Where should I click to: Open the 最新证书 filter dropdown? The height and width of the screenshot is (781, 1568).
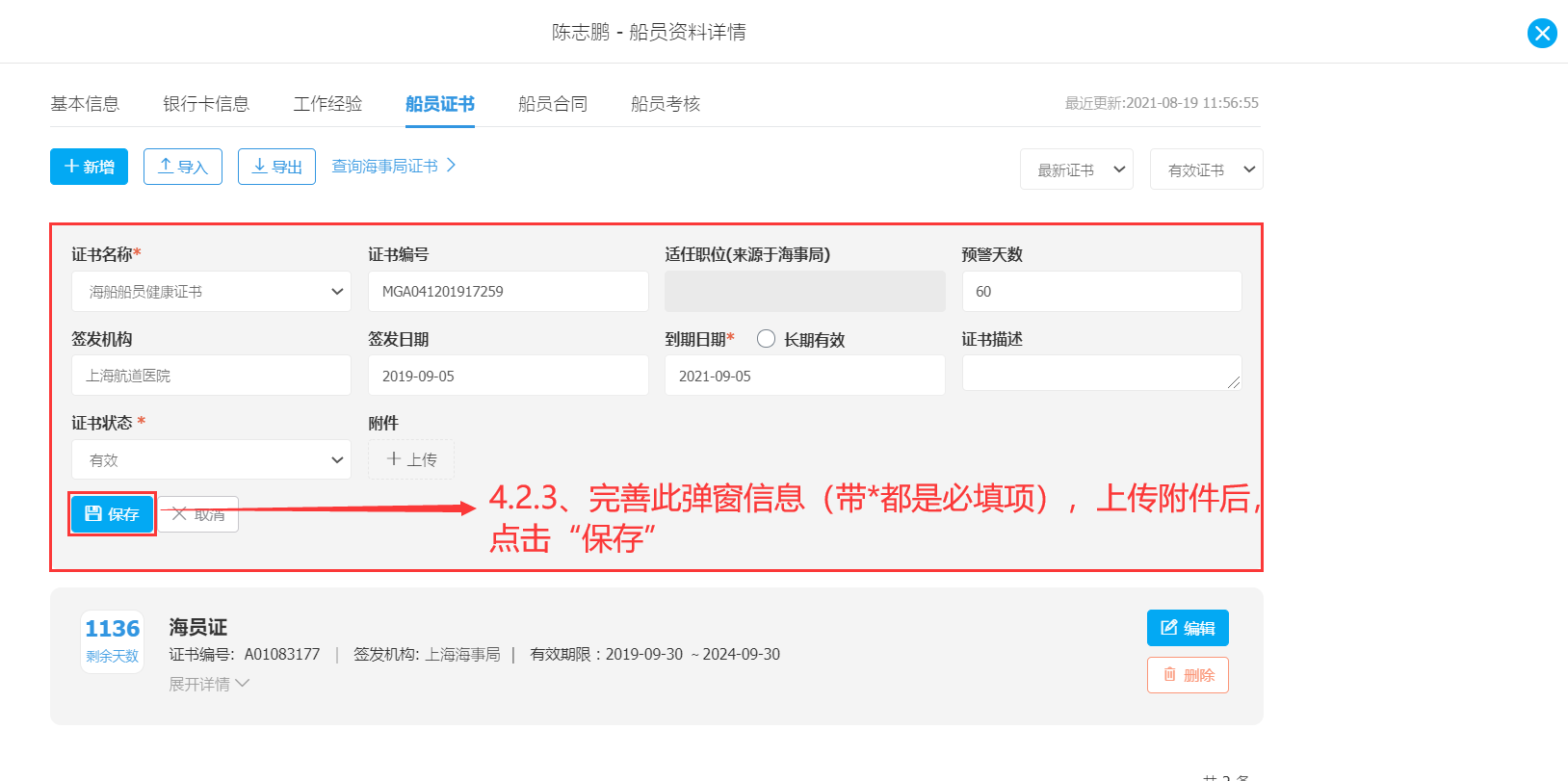[1077, 169]
